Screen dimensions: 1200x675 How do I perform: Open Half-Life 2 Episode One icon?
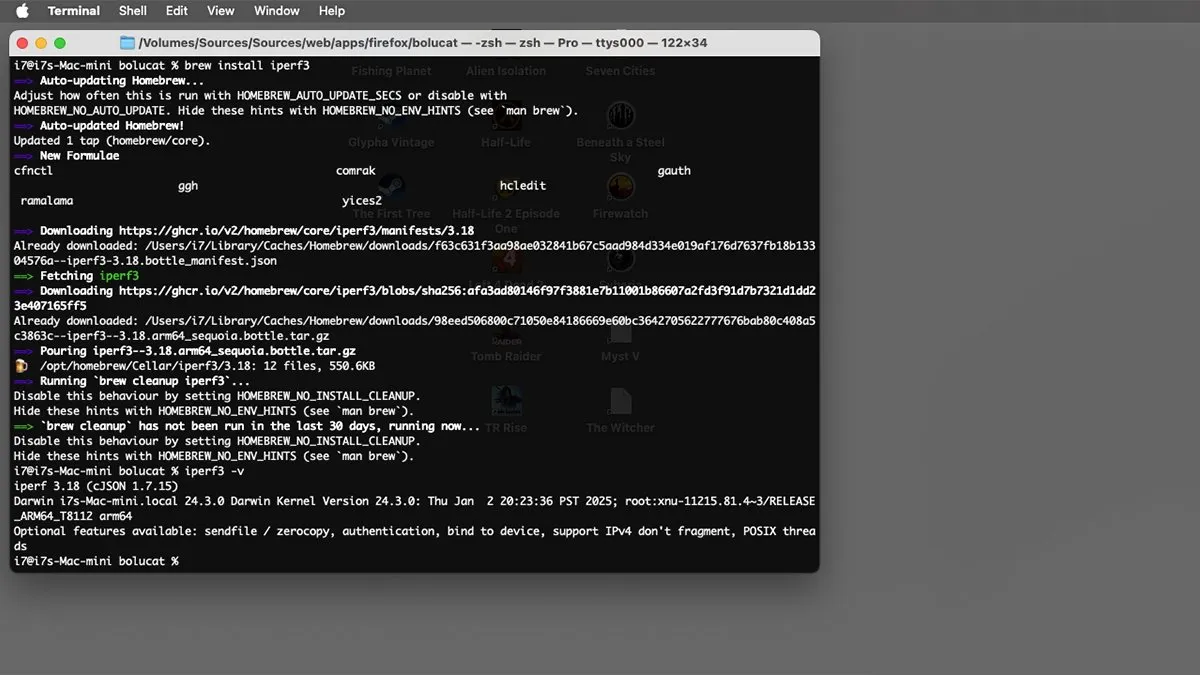(x=505, y=190)
